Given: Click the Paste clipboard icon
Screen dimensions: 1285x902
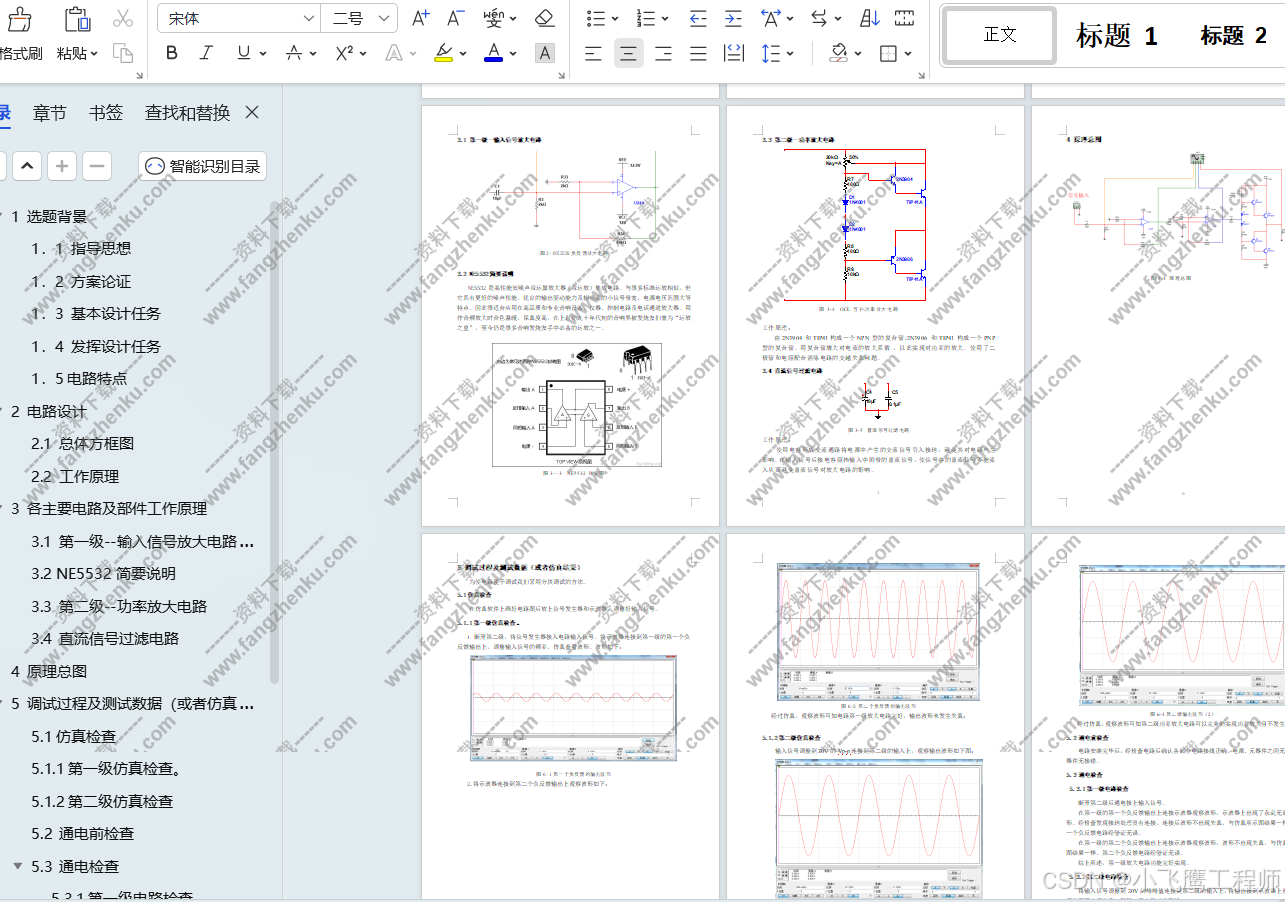Looking at the screenshot, I should (77, 18).
